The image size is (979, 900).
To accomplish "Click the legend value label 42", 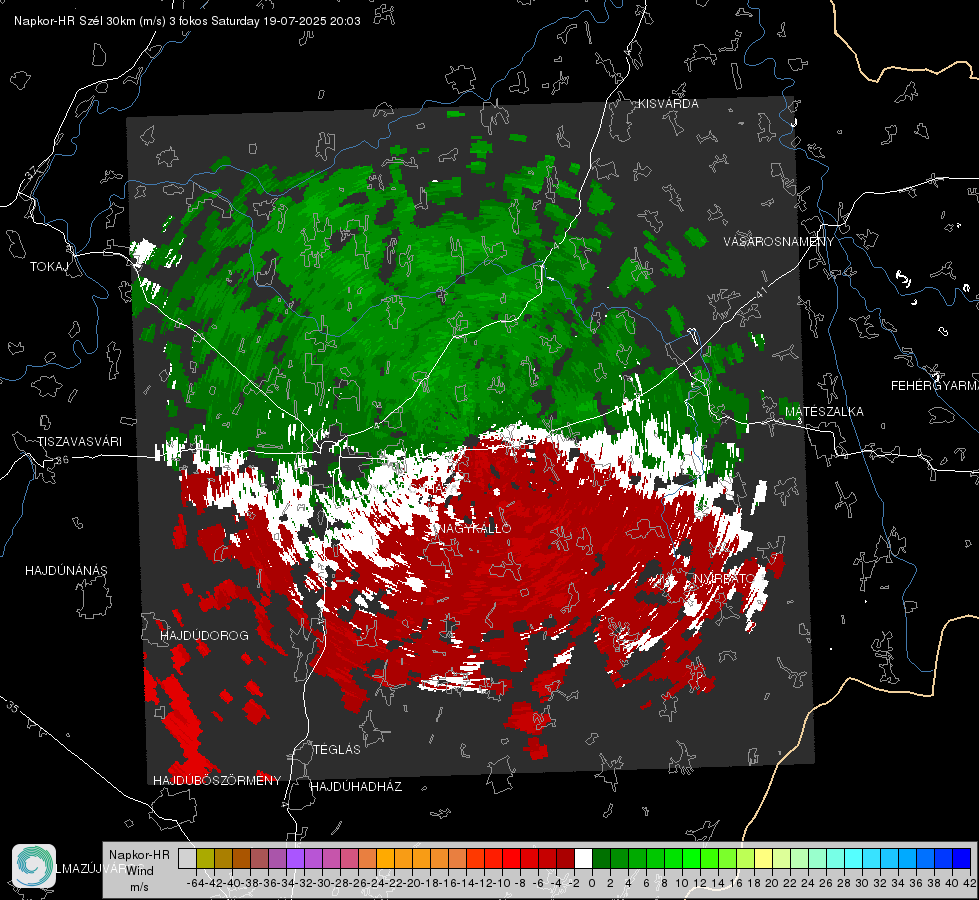I will click(969, 883).
